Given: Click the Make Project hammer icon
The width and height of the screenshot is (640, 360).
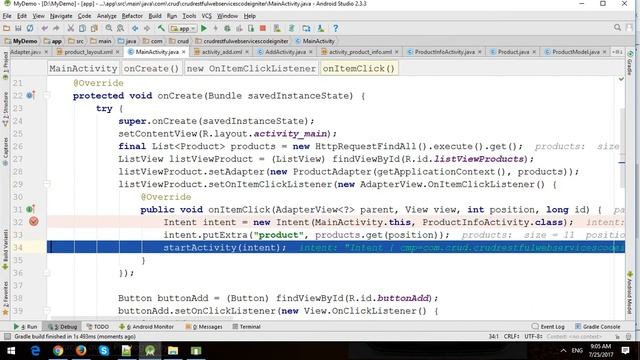Looking at the screenshot, I should coord(161,28).
